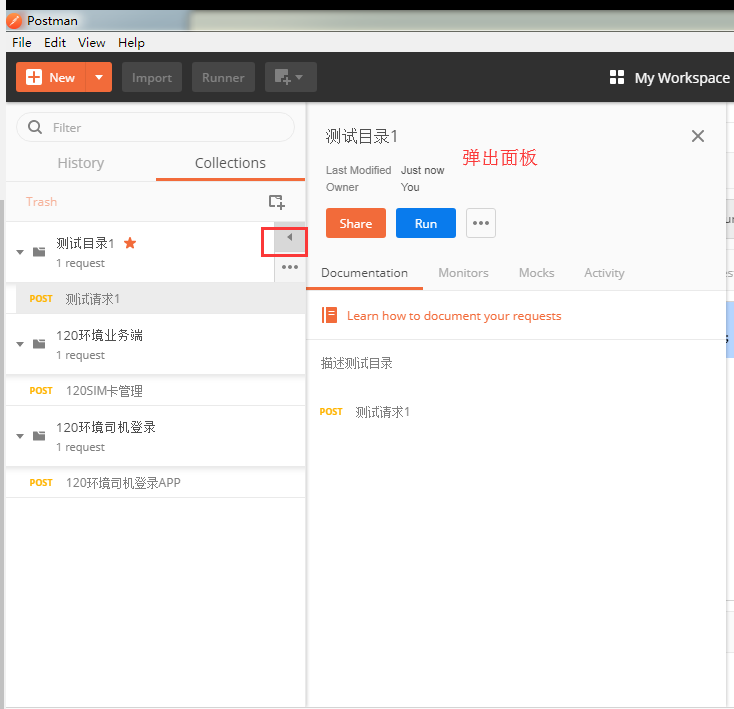Click the folder icon of 120环境司机登录
The height and width of the screenshot is (709, 734).
(x=39, y=436)
